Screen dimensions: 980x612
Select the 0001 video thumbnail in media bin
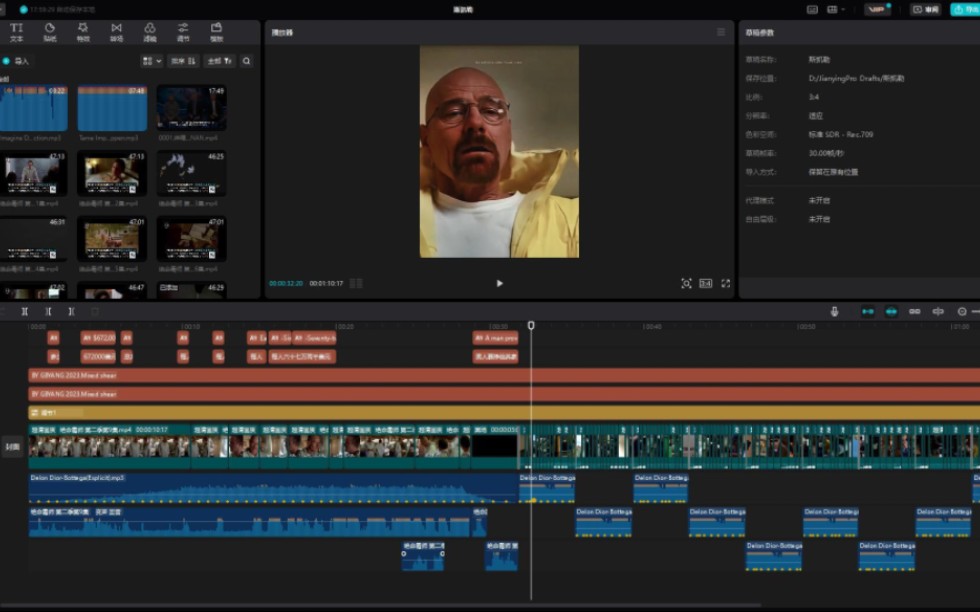click(191, 109)
